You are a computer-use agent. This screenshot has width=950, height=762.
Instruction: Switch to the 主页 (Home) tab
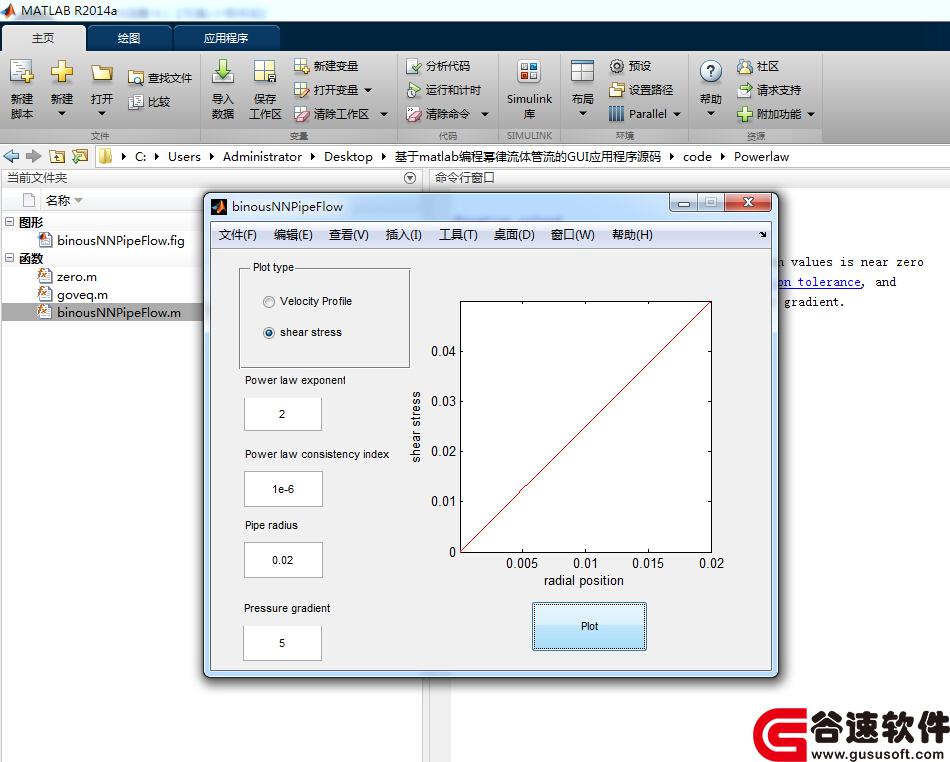click(43, 38)
